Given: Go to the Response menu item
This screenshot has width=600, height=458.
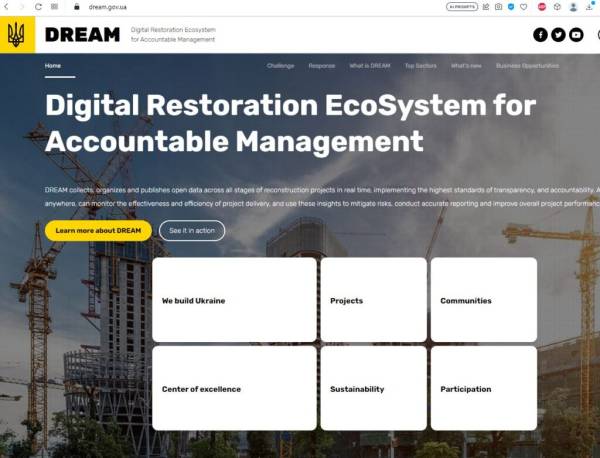Looking at the screenshot, I should 322,66.
